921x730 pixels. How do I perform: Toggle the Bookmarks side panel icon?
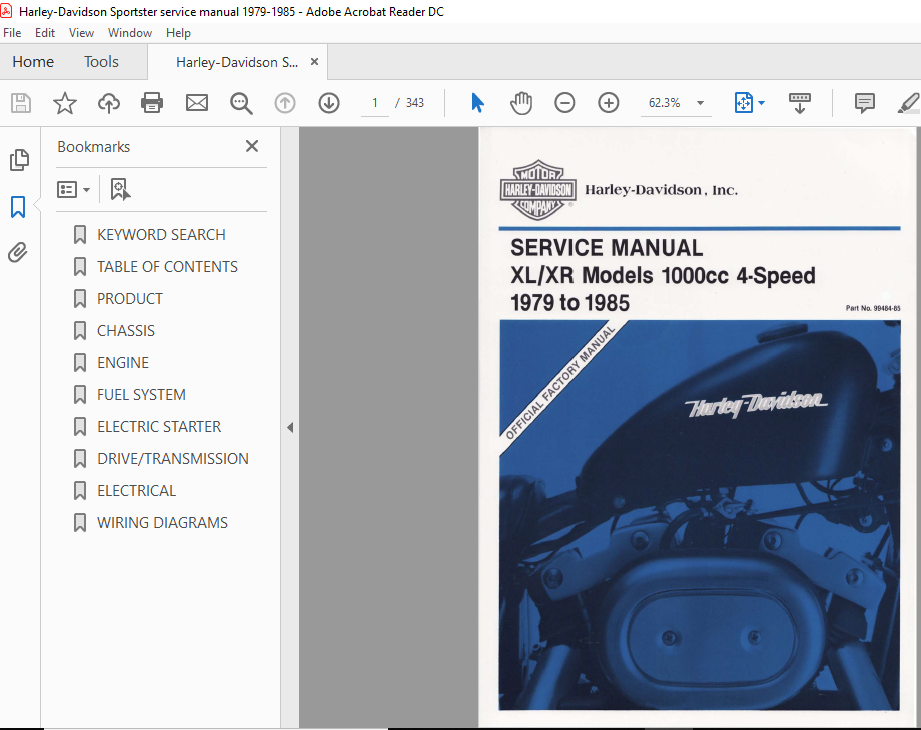click(x=18, y=207)
